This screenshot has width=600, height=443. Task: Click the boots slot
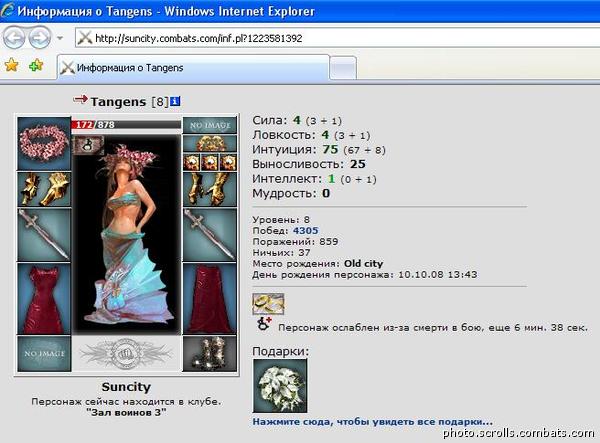[x=210, y=354]
